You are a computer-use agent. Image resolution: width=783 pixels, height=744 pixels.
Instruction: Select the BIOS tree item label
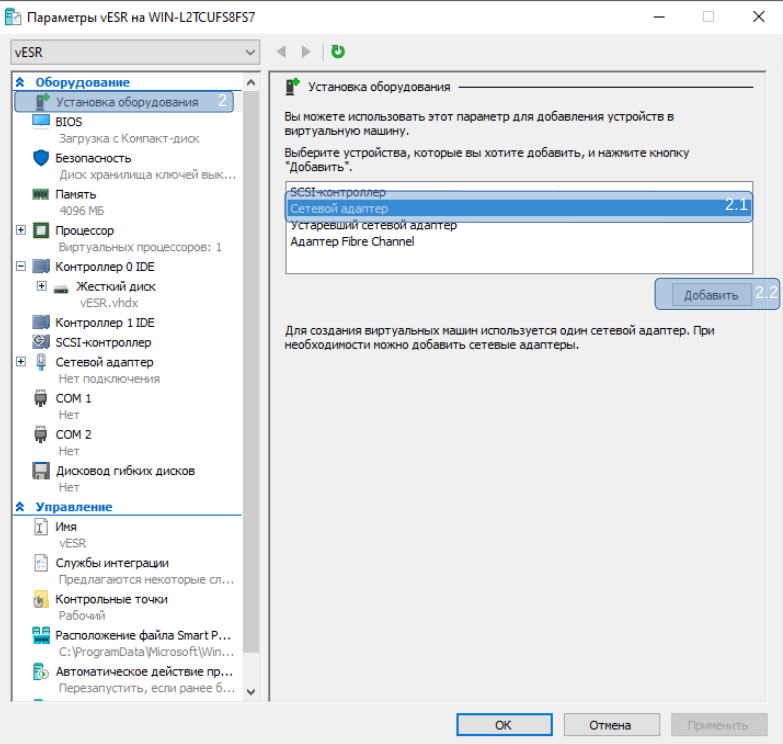click(x=68, y=122)
